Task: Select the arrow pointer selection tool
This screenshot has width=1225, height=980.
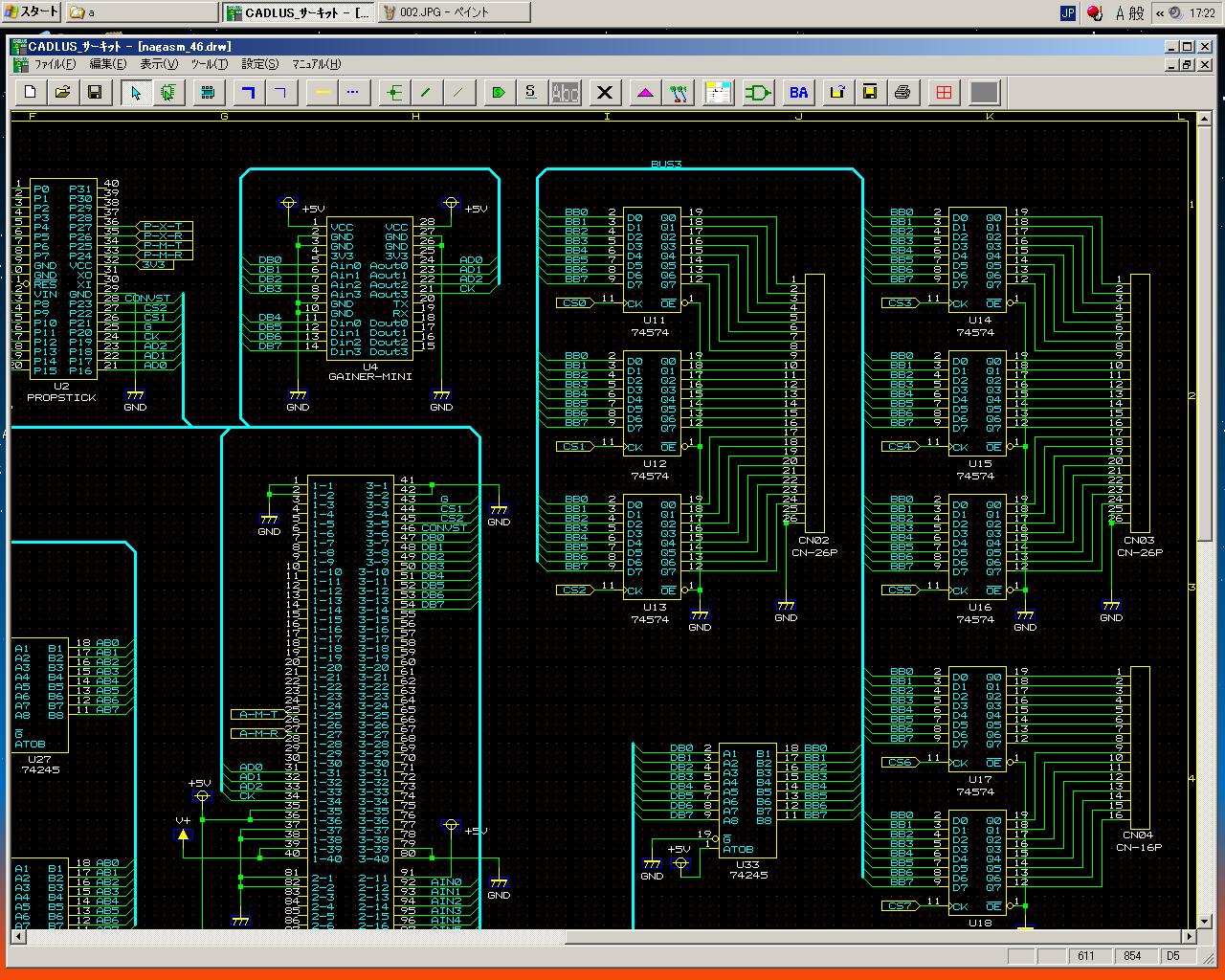Action: click(136, 92)
